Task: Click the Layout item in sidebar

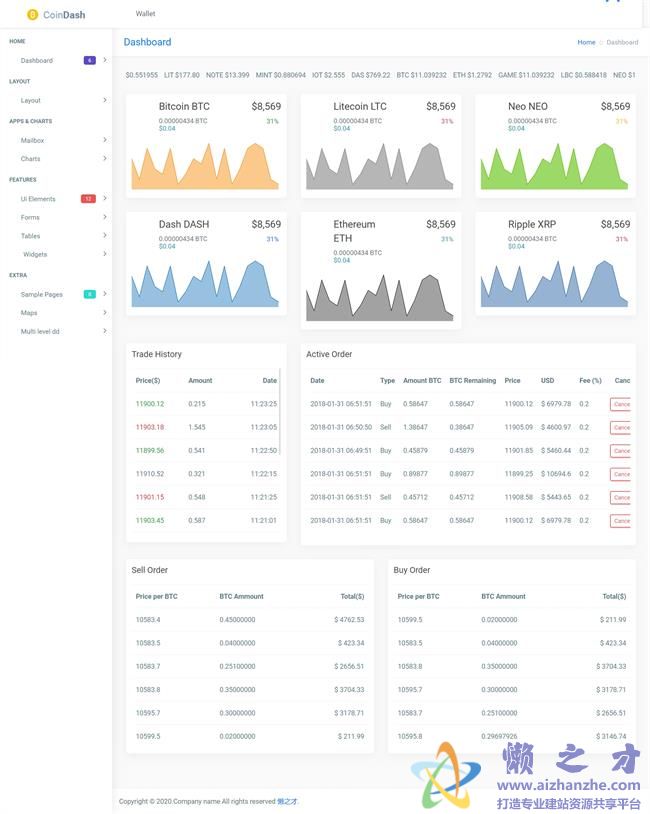Action: point(31,100)
